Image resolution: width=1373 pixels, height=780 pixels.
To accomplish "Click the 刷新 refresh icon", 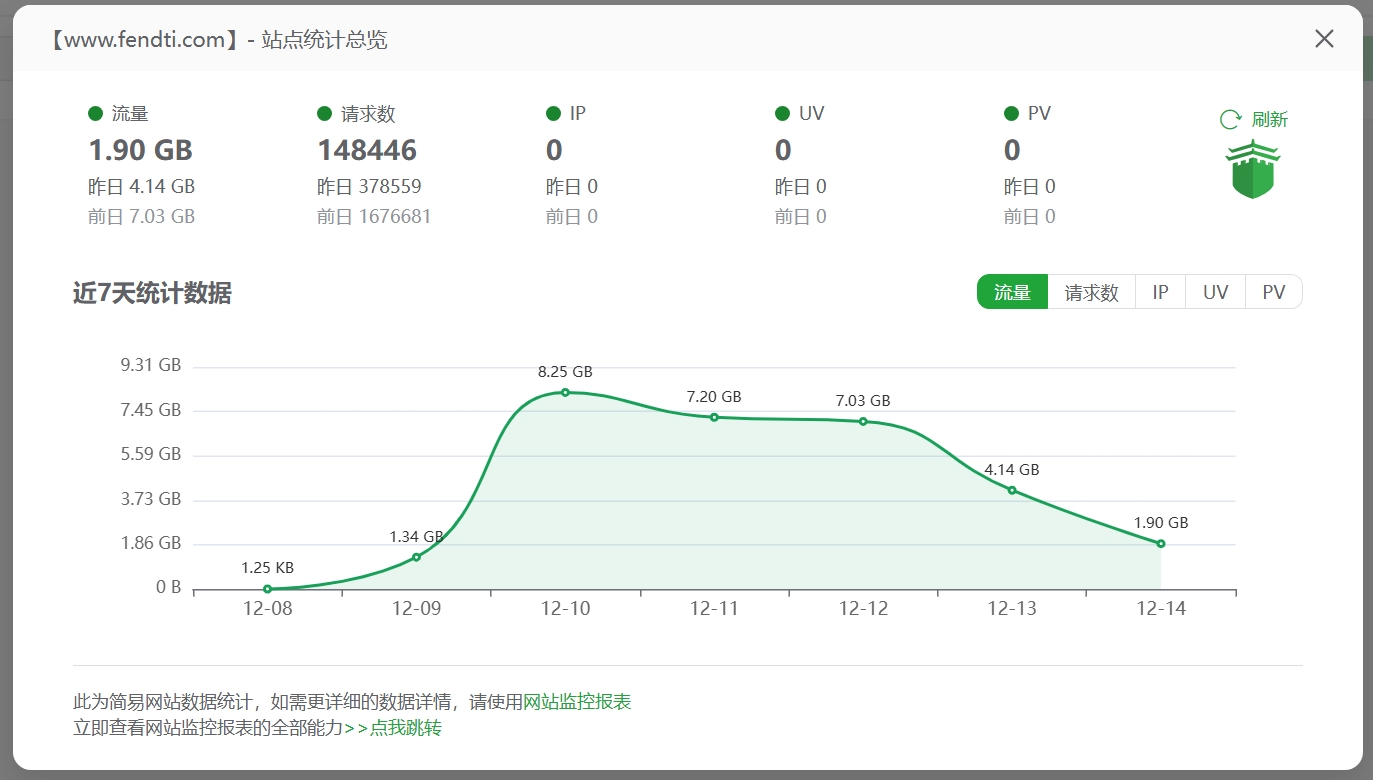I will click(1230, 120).
